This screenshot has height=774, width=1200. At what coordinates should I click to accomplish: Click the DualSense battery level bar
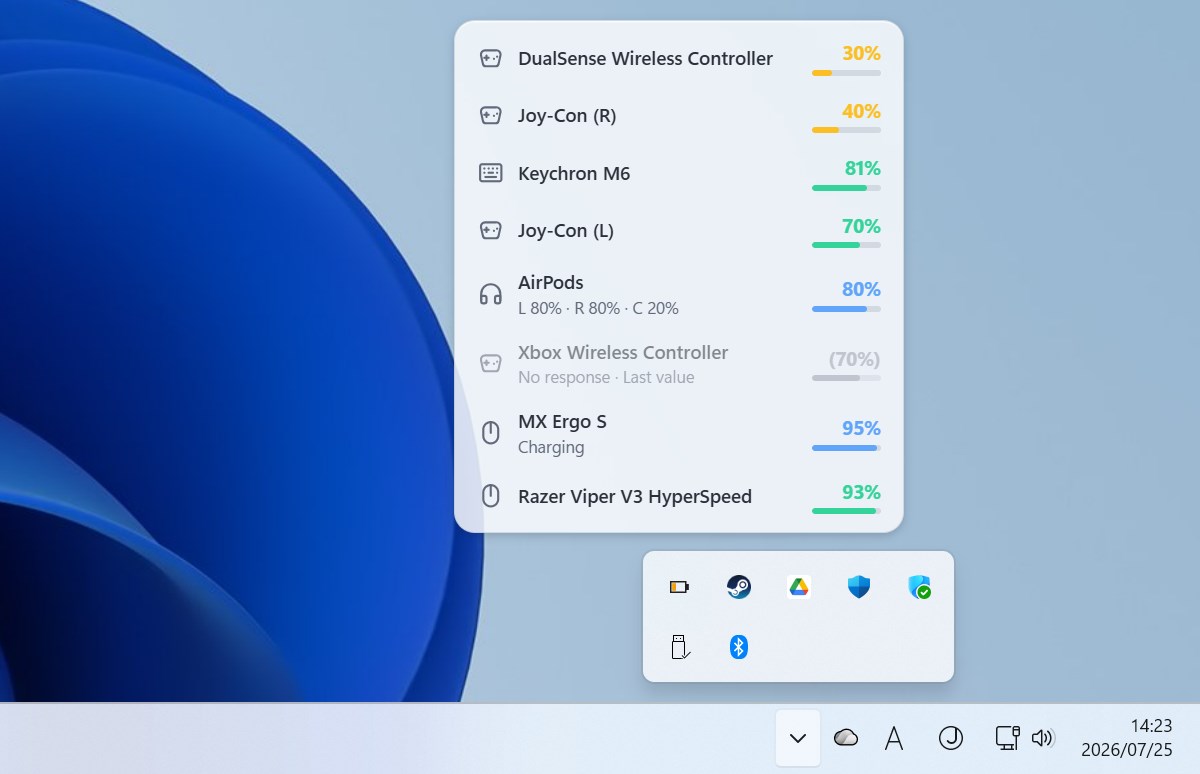click(x=846, y=73)
